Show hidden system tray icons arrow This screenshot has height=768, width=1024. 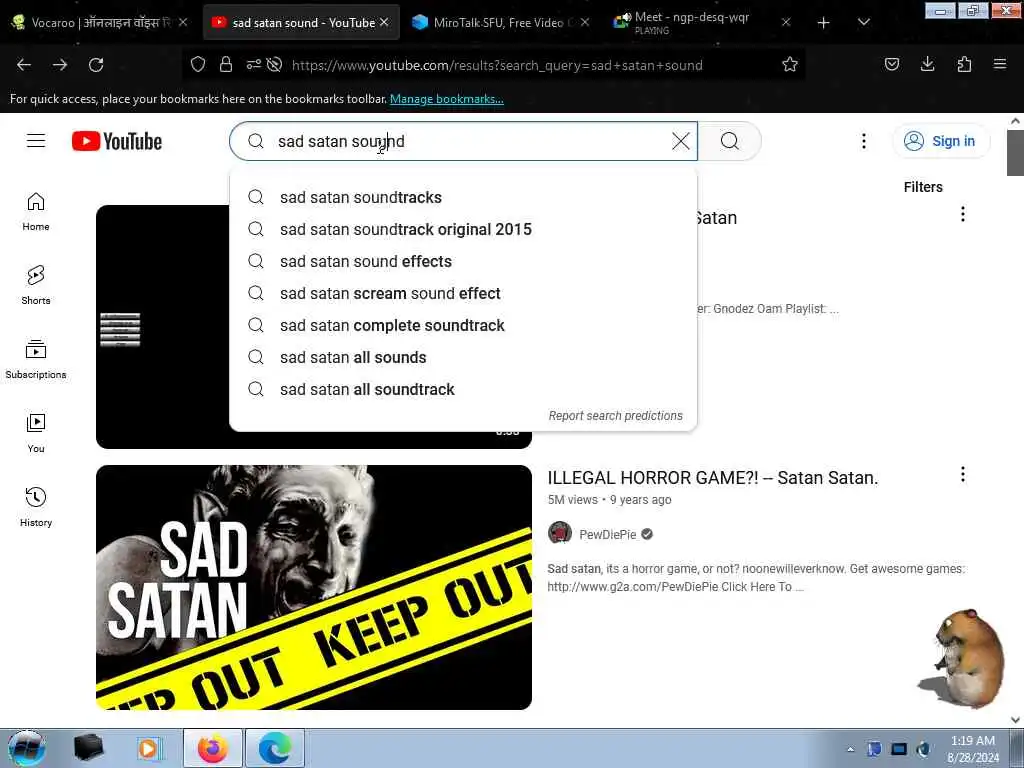click(x=850, y=749)
